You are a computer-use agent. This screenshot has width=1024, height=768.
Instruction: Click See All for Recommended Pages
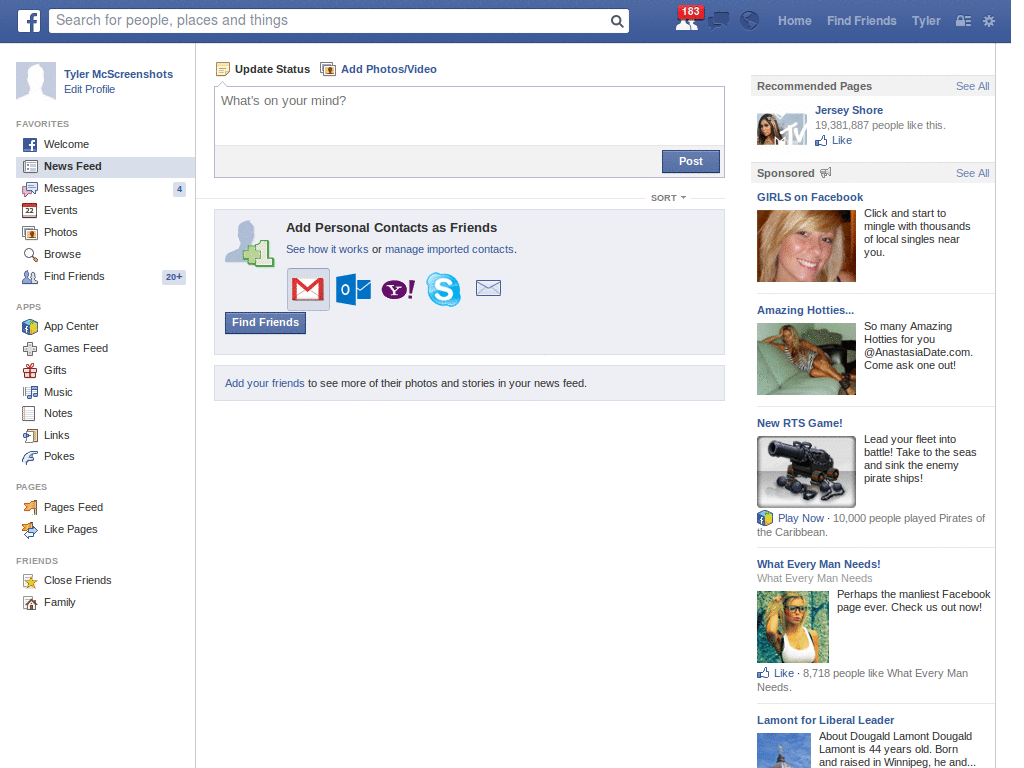(x=972, y=86)
